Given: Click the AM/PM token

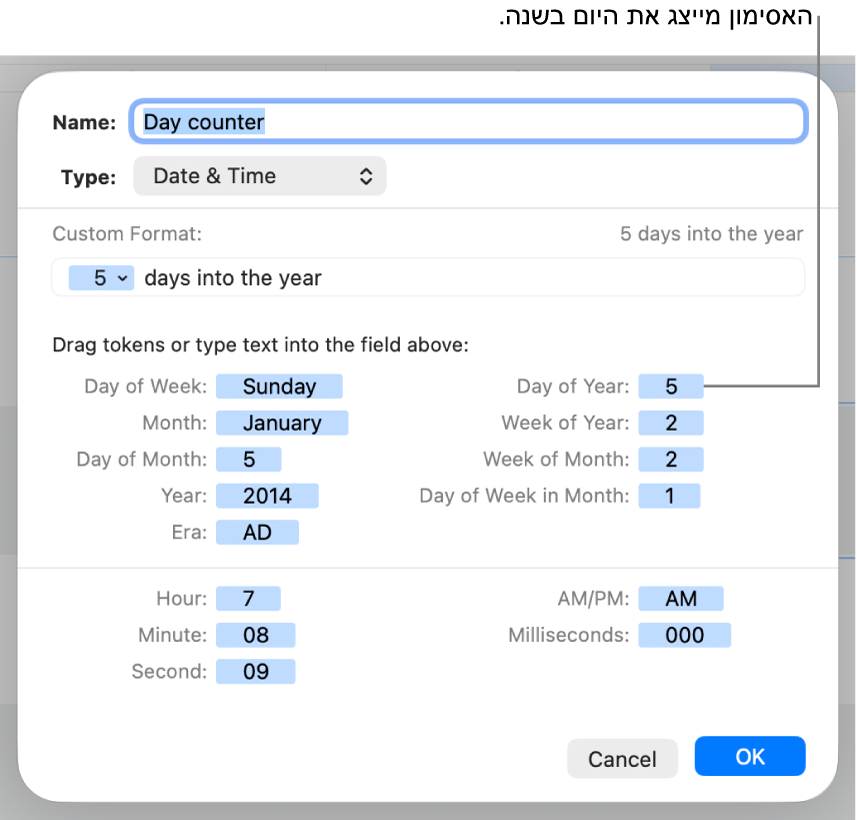Looking at the screenshot, I should [x=681, y=598].
